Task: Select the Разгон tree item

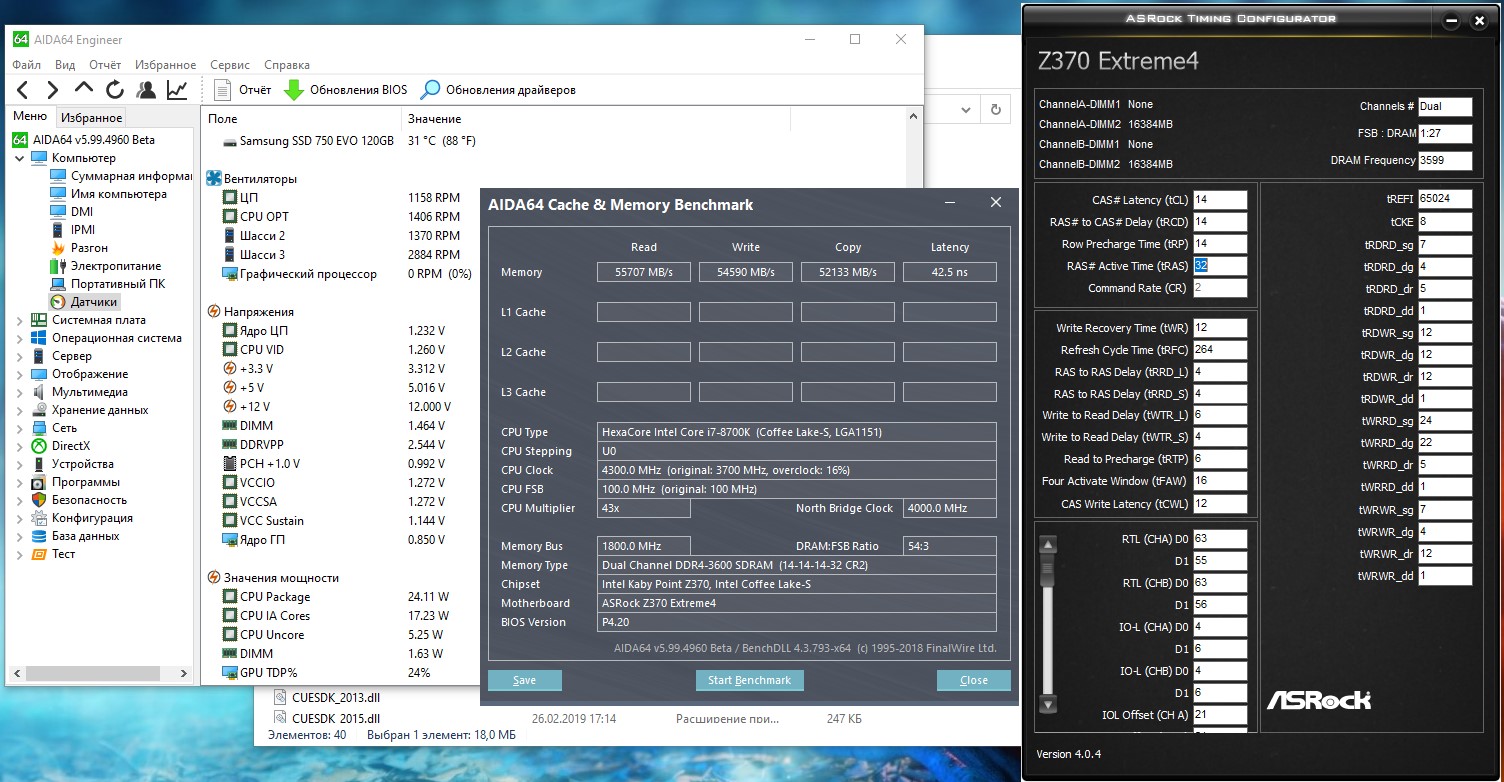Action: click(79, 248)
